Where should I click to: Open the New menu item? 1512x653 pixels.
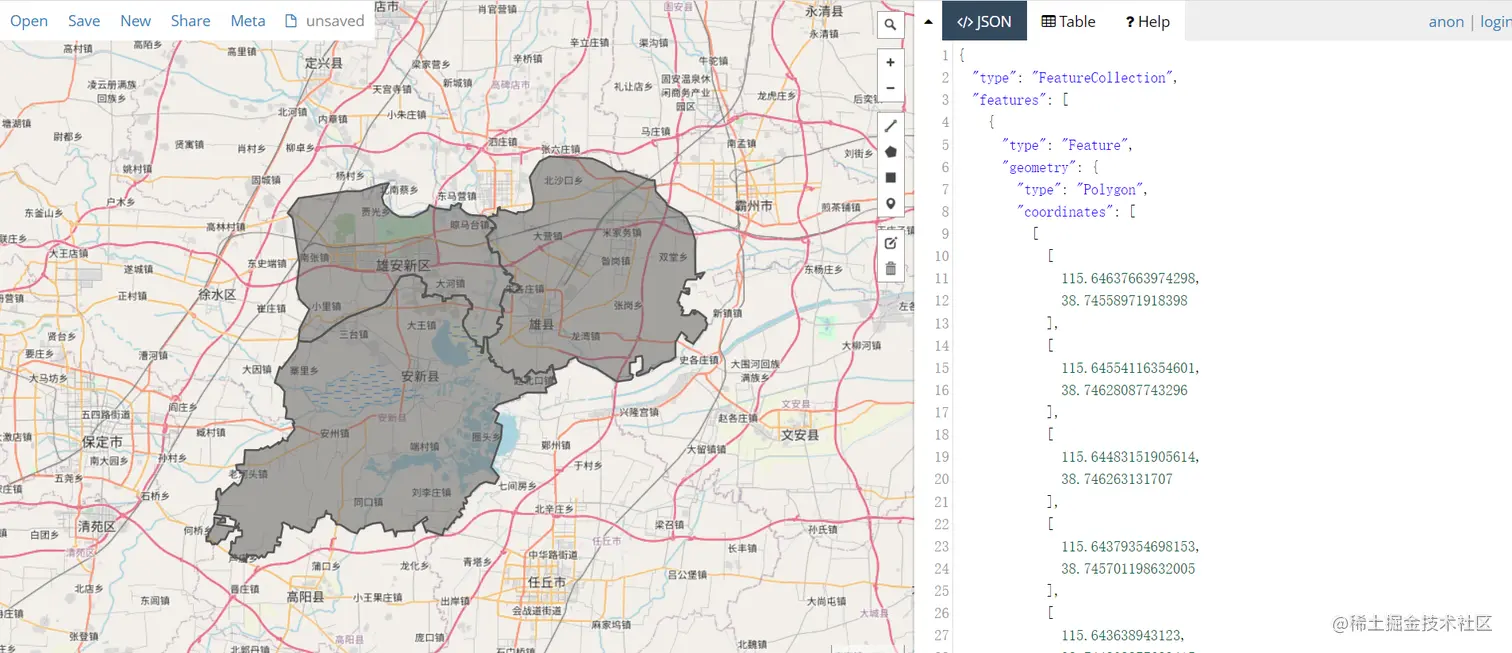(x=135, y=20)
